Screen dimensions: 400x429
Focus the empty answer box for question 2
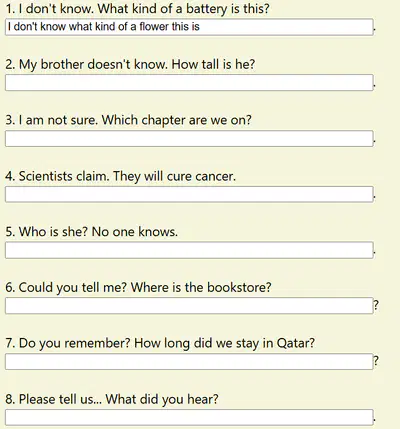pyautogui.click(x=189, y=83)
